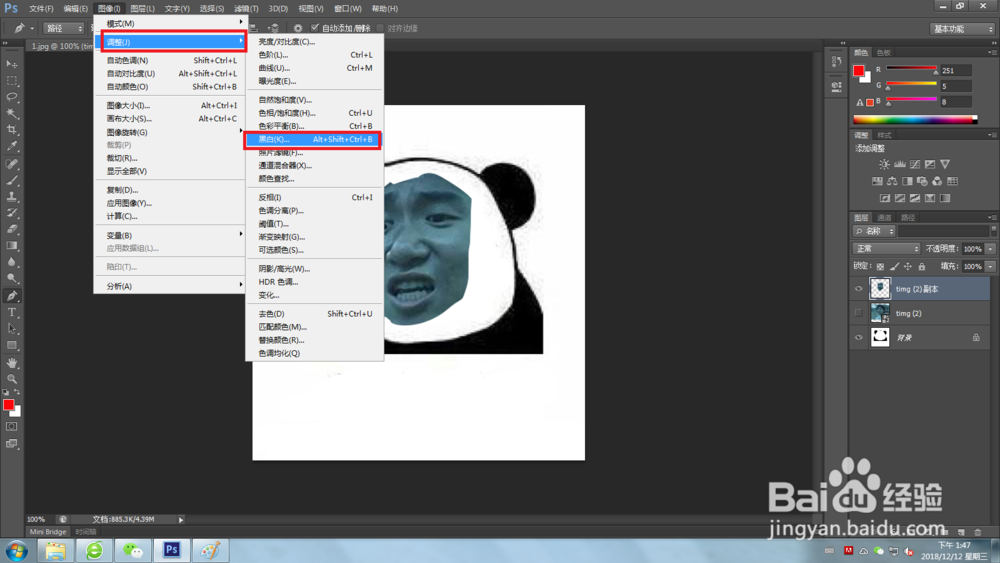Open the 图层(L) menu
This screenshot has height=563, width=1000.
click(142, 8)
